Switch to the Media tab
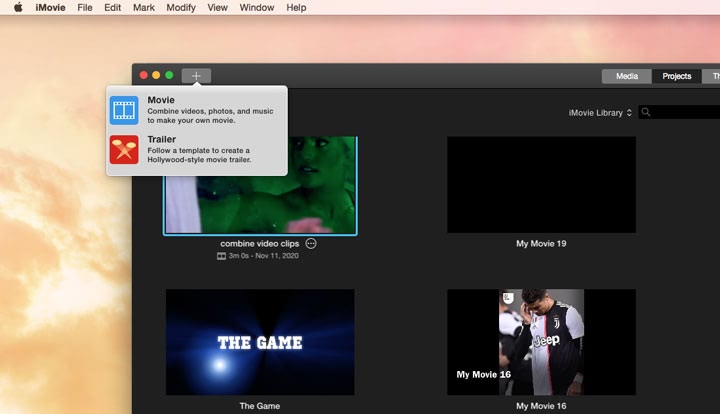Viewport: 720px width, 414px height. point(626,76)
